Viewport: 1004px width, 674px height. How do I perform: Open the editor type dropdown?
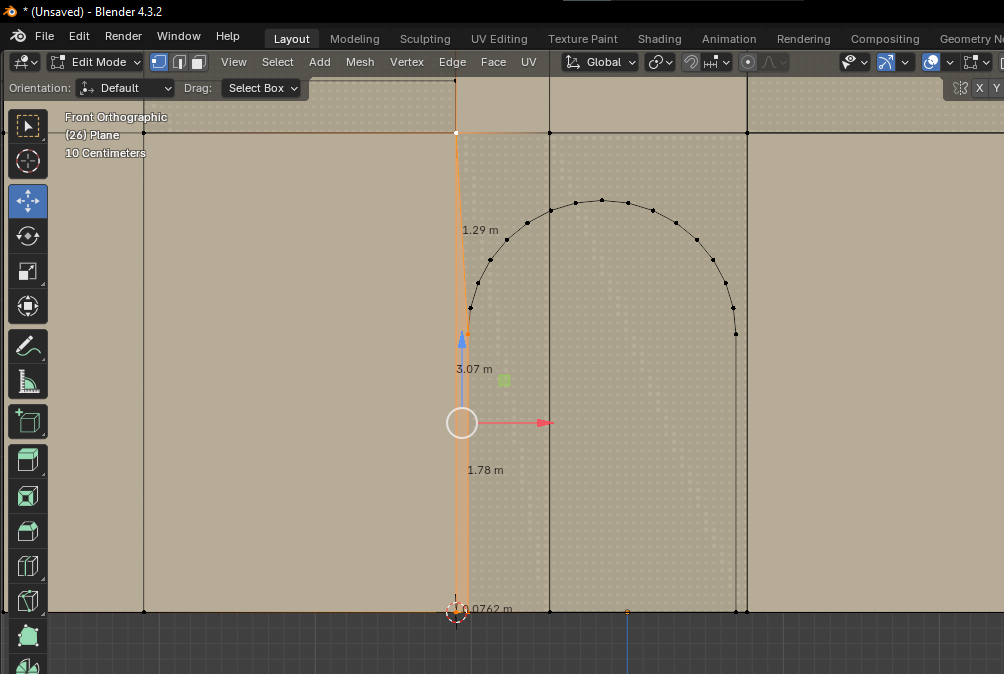pyautogui.click(x=26, y=62)
